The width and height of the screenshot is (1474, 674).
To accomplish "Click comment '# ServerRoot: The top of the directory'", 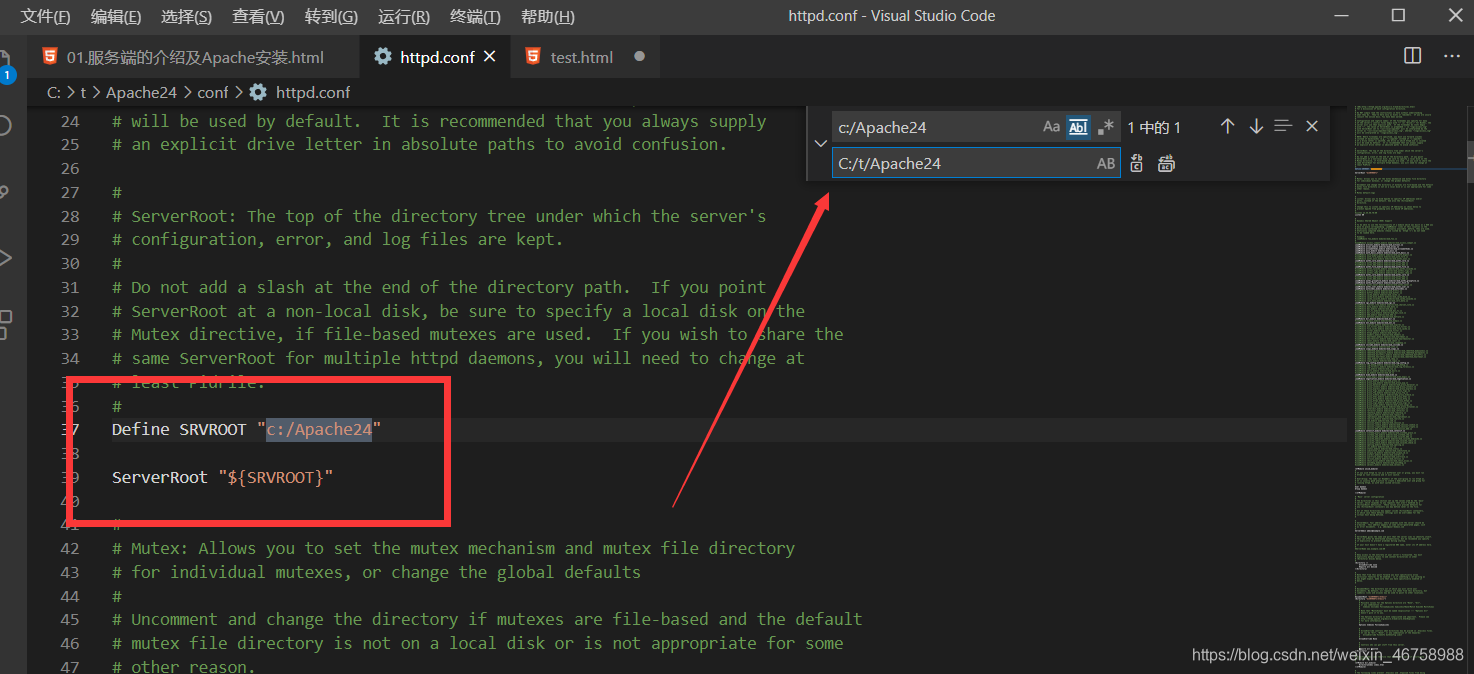I will click(x=439, y=216).
